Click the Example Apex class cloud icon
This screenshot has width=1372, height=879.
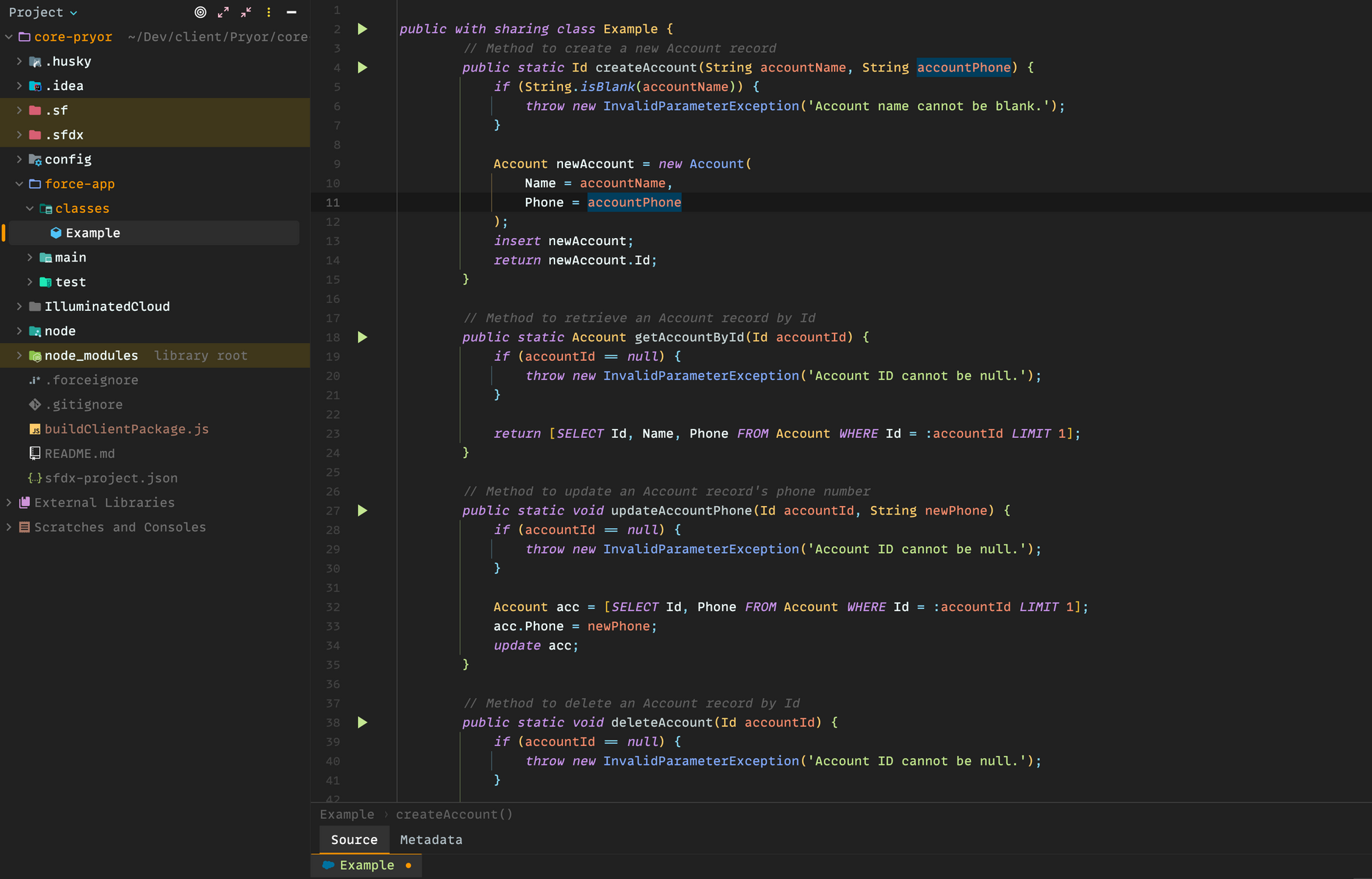click(56, 232)
